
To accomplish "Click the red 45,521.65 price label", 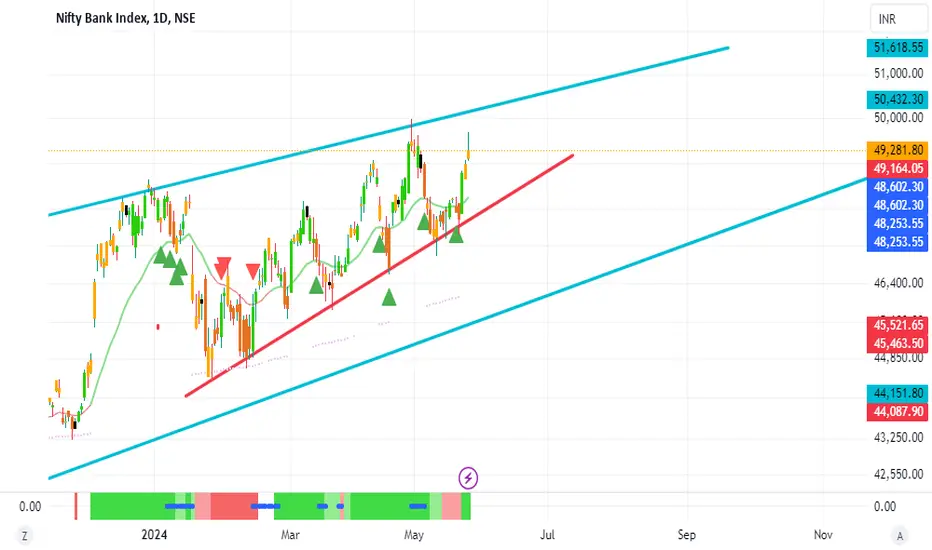I will (898, 325).
